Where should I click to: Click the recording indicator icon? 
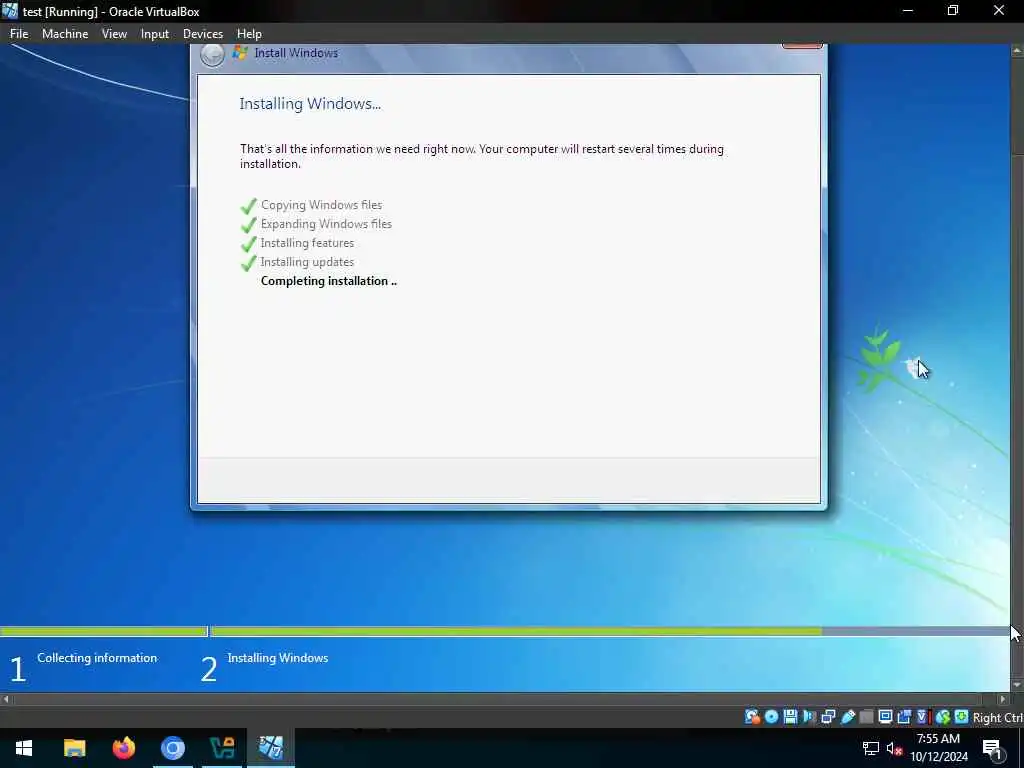pos(904,717)
